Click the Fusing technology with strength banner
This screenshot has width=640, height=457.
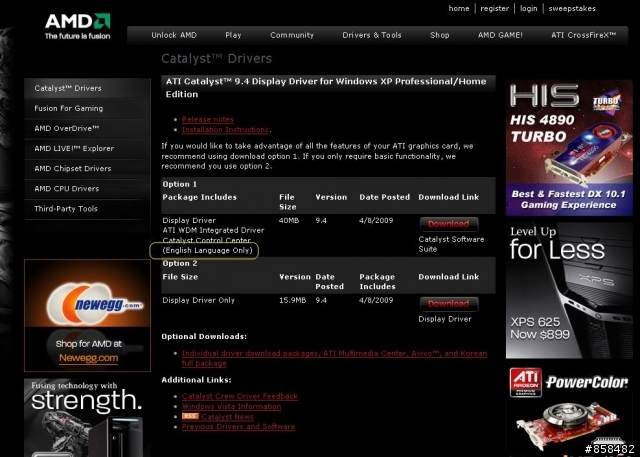(x=87, y=417)
